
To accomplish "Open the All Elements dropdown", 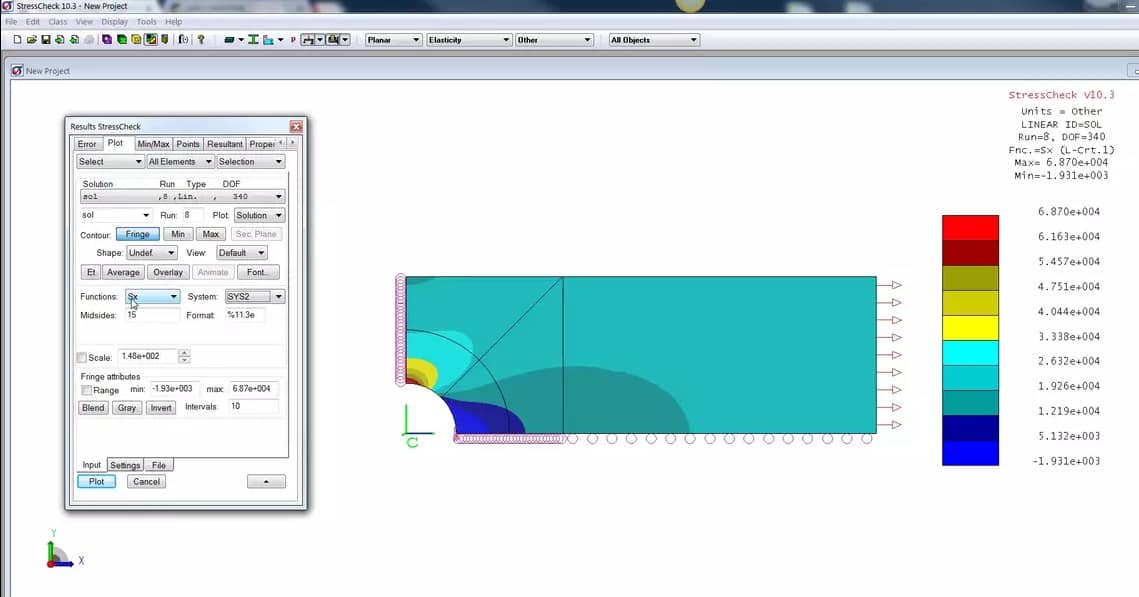I will [180, 162].
